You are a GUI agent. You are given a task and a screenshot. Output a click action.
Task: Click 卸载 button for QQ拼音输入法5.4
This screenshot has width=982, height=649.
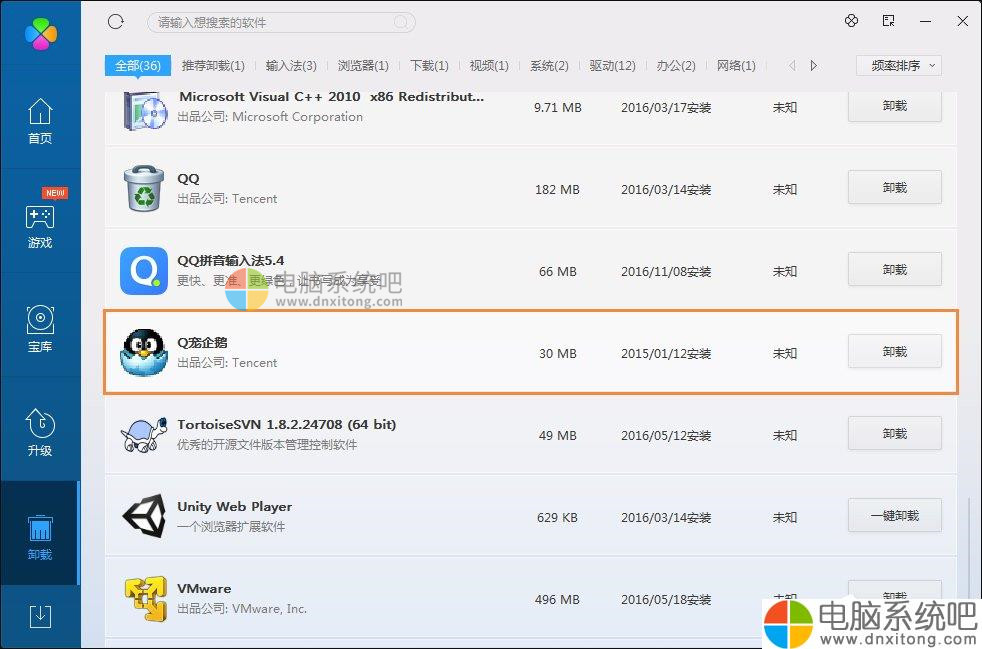[x=894, y=269]
